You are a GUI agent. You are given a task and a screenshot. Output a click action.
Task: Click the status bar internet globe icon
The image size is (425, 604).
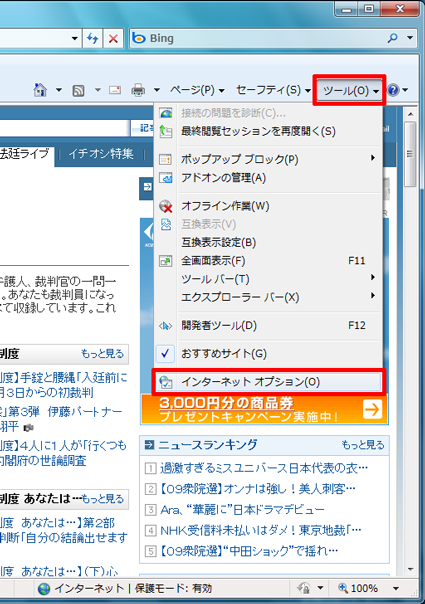click(x=44, y=588)
